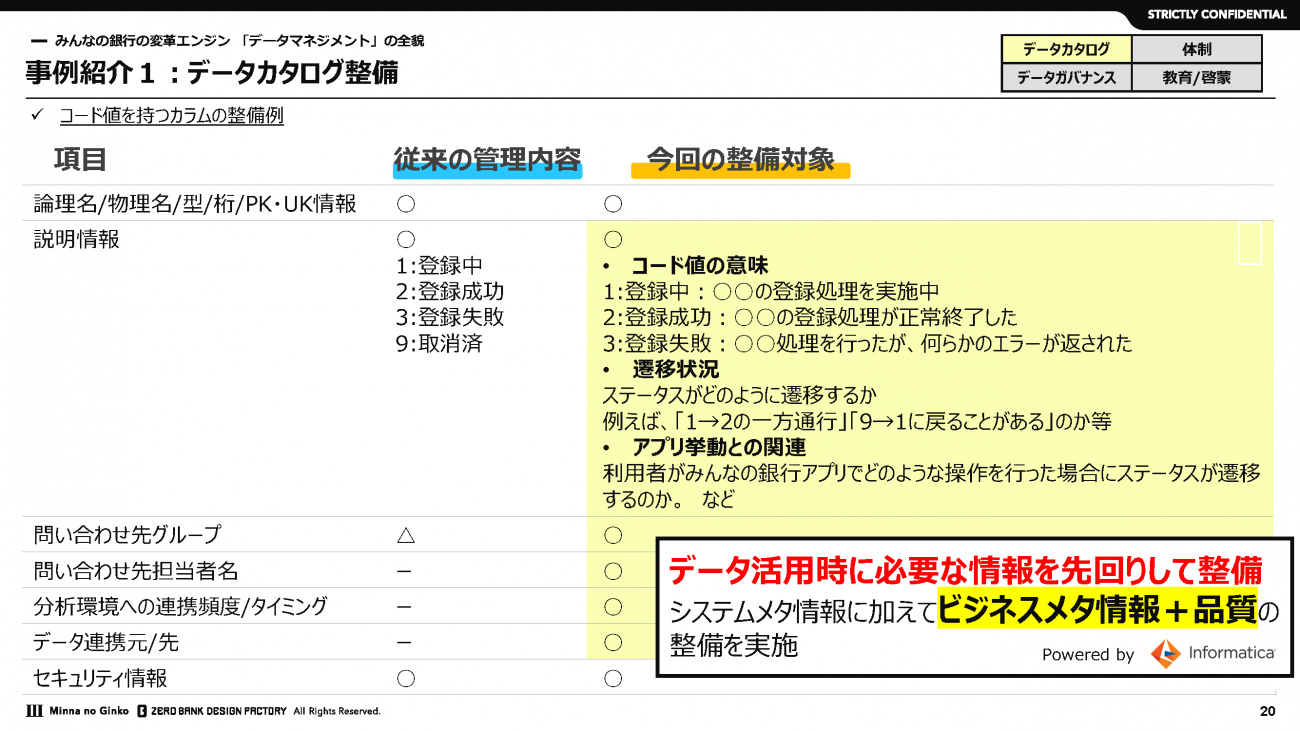
Task: Open the データガバナンス tab
Action: [1066, 77]
